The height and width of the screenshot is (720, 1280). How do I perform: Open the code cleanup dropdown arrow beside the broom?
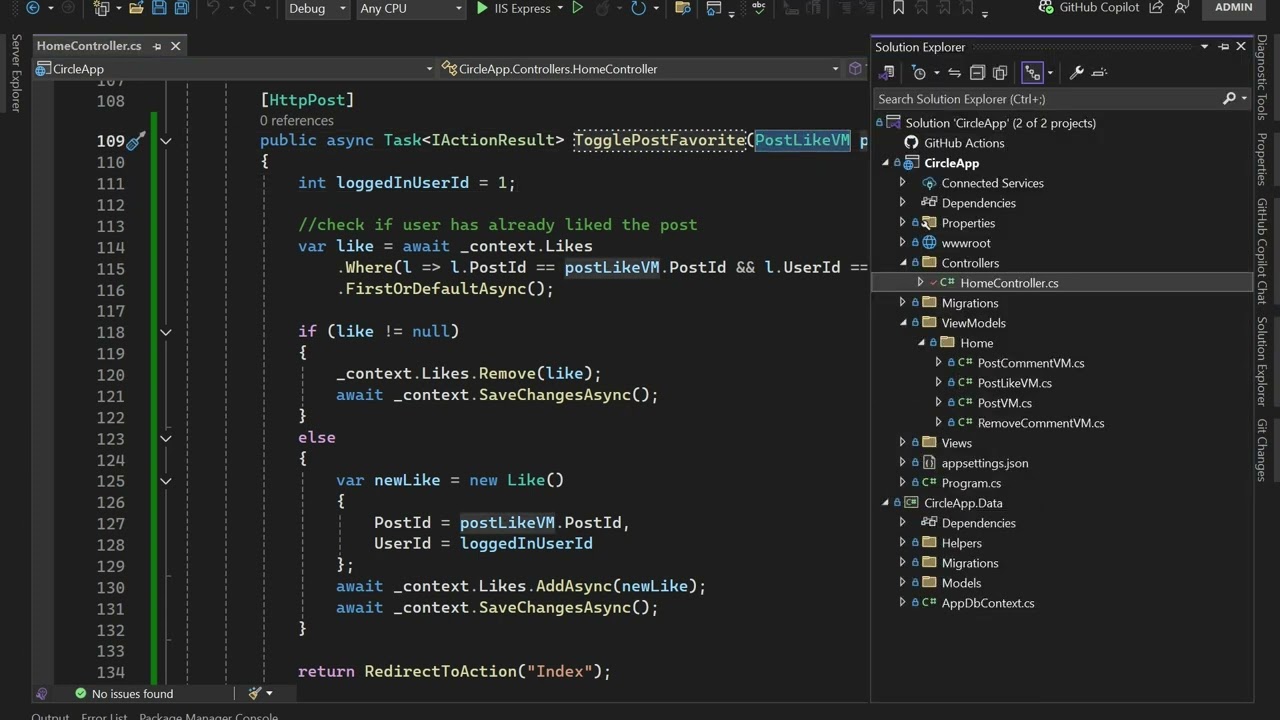(x=269, y=693)
